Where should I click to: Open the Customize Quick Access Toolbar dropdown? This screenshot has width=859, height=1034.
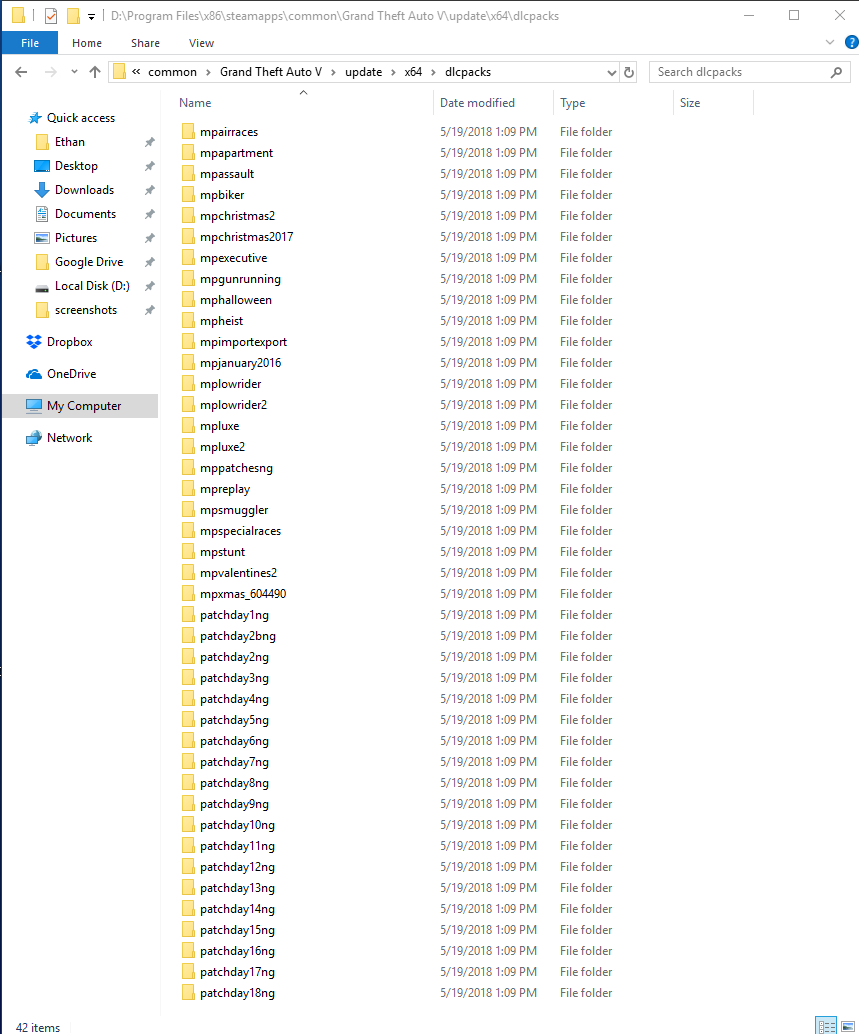click(91, 16)
